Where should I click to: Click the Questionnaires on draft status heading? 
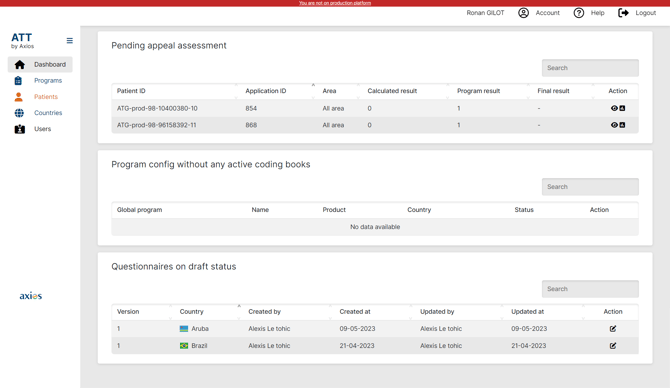pos(173,267)
